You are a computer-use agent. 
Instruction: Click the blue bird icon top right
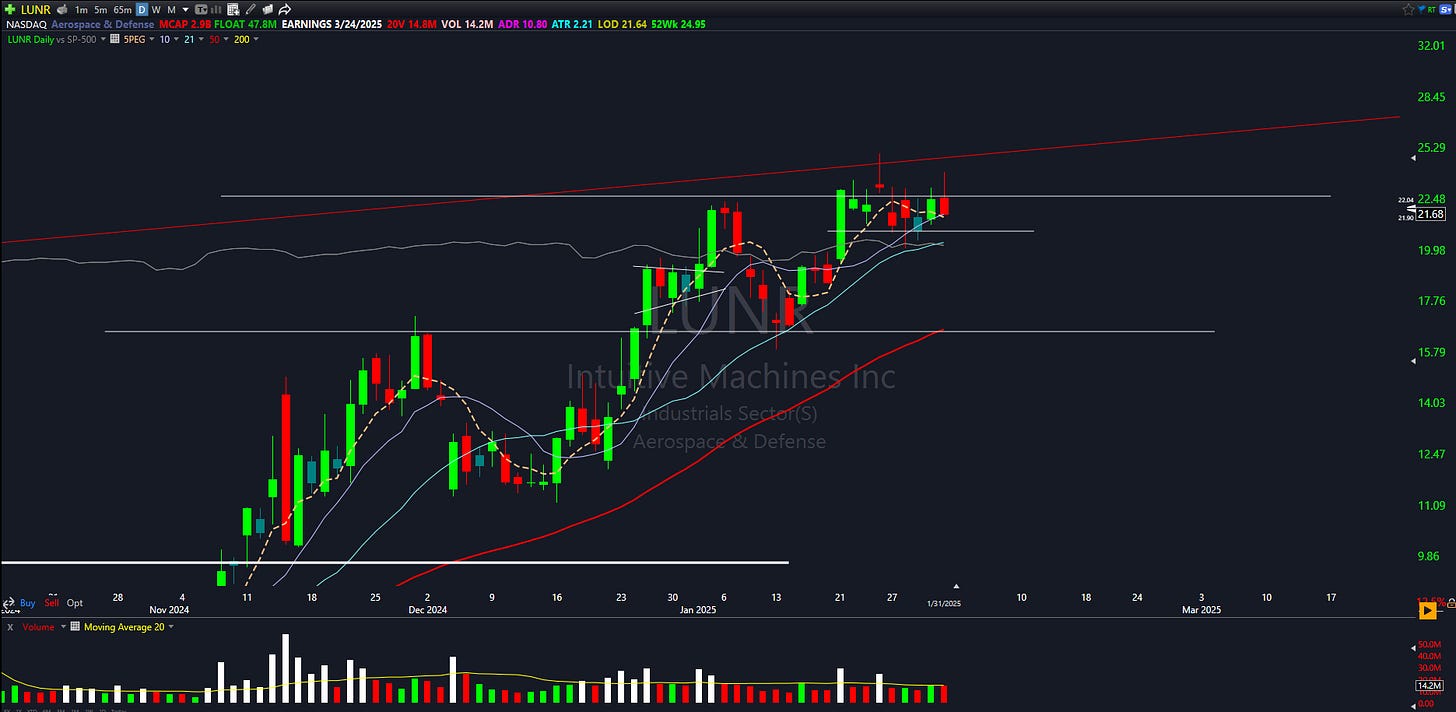pyautogui.click(x=1421, y=9)
